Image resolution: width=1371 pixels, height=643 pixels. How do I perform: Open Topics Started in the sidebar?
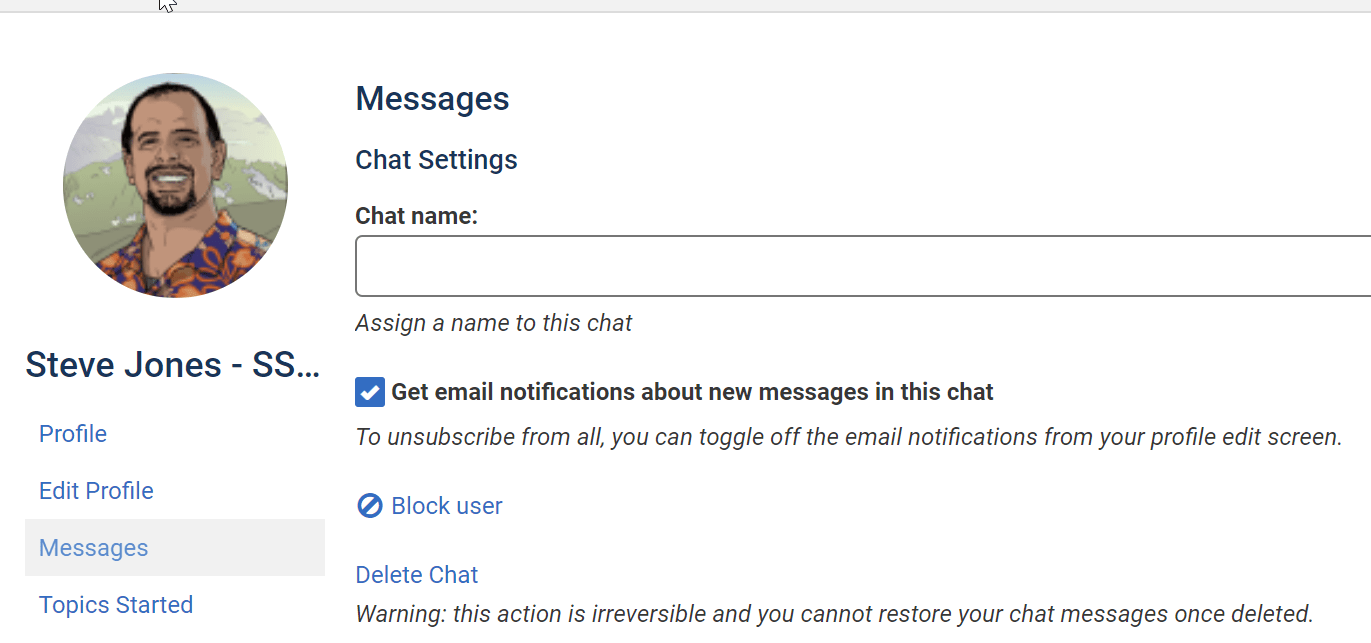pyautogui.click(x=116, y=605)
